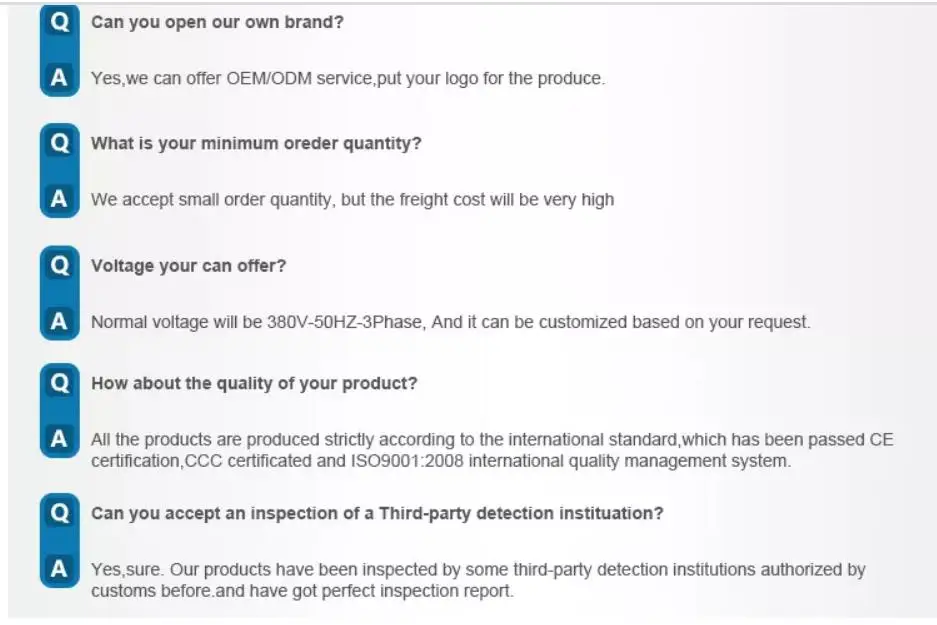Viewport: 937px width, 625px height.
Task: Click the OEM/ODM service answer text
Action: coord(348,79)
